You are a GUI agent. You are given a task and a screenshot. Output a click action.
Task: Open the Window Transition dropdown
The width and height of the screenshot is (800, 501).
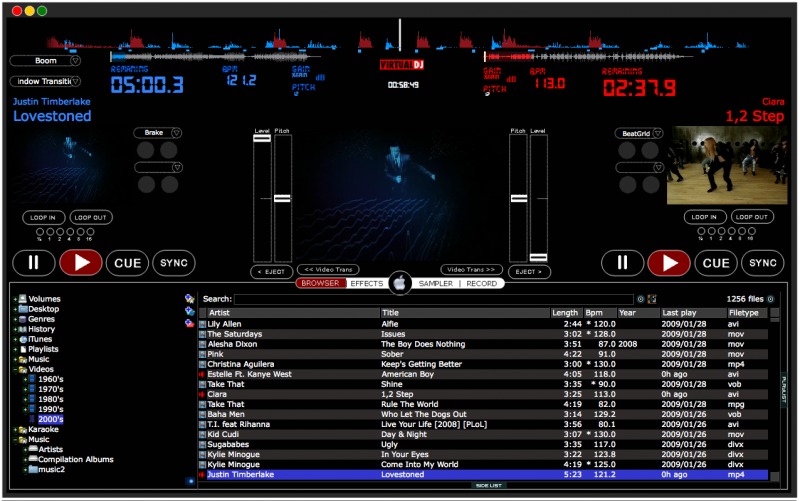pyautogui.click(x=76, y=81)
